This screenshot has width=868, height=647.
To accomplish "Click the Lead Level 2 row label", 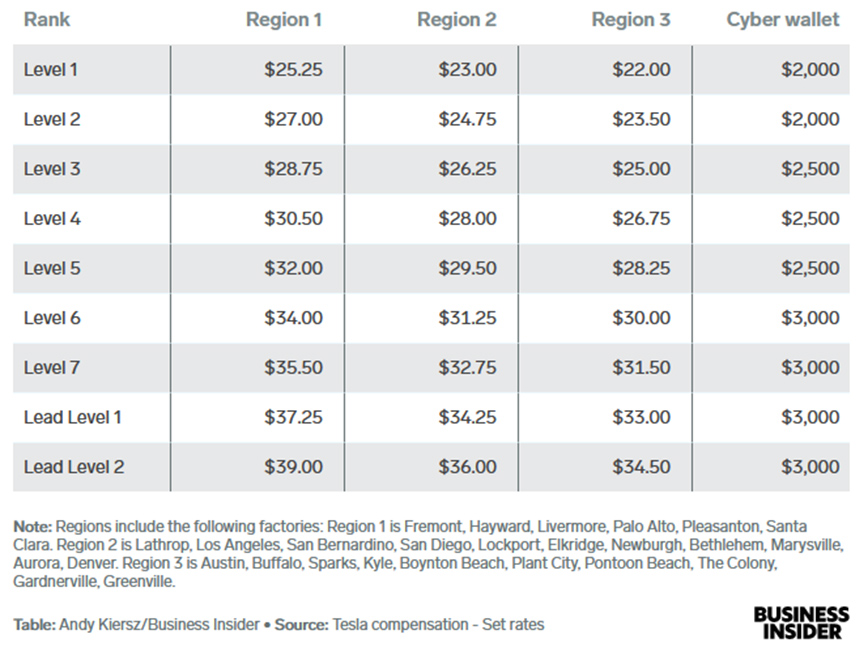I will click(73, 467).
